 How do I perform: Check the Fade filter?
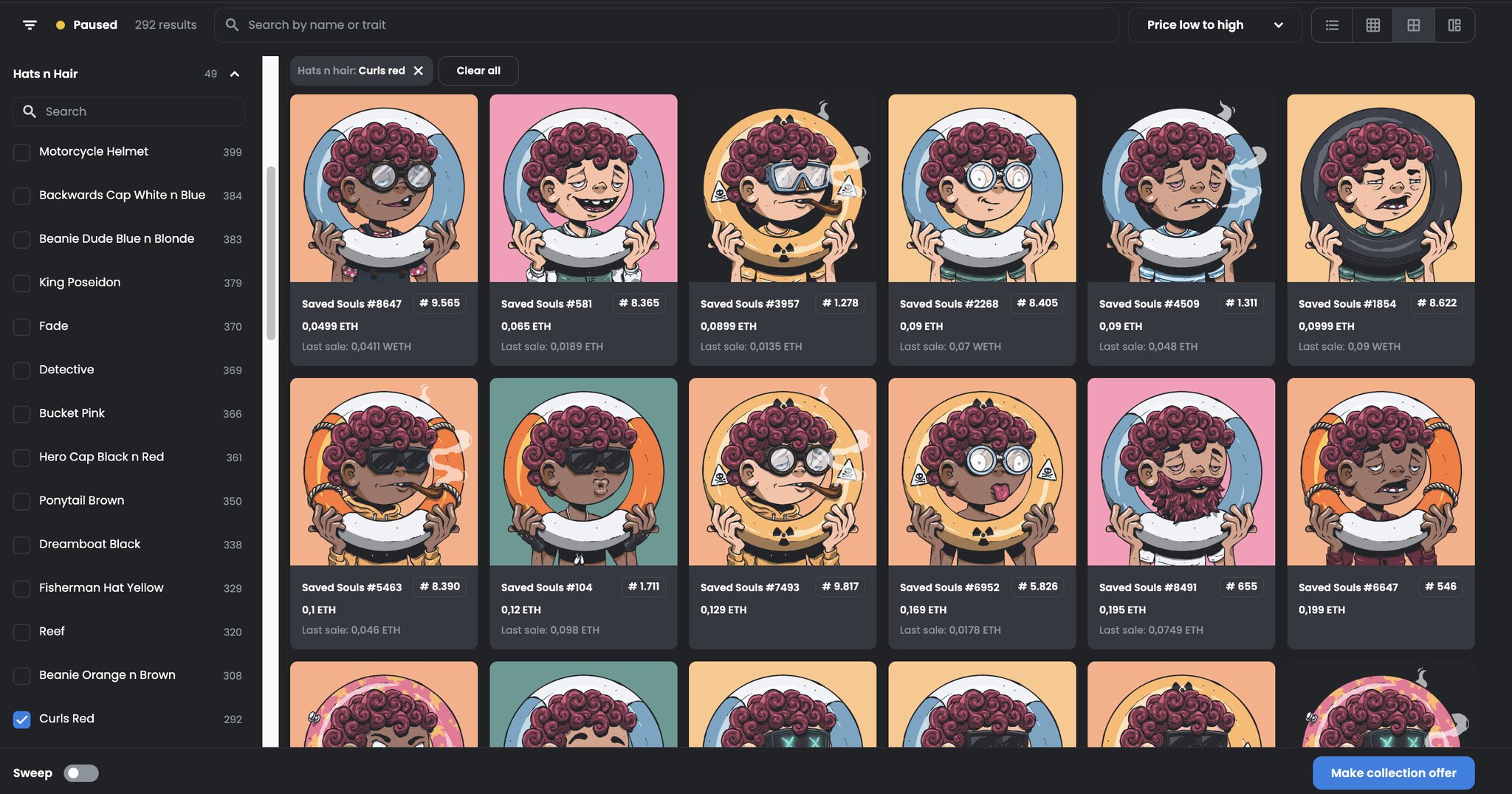pos(22,326)
